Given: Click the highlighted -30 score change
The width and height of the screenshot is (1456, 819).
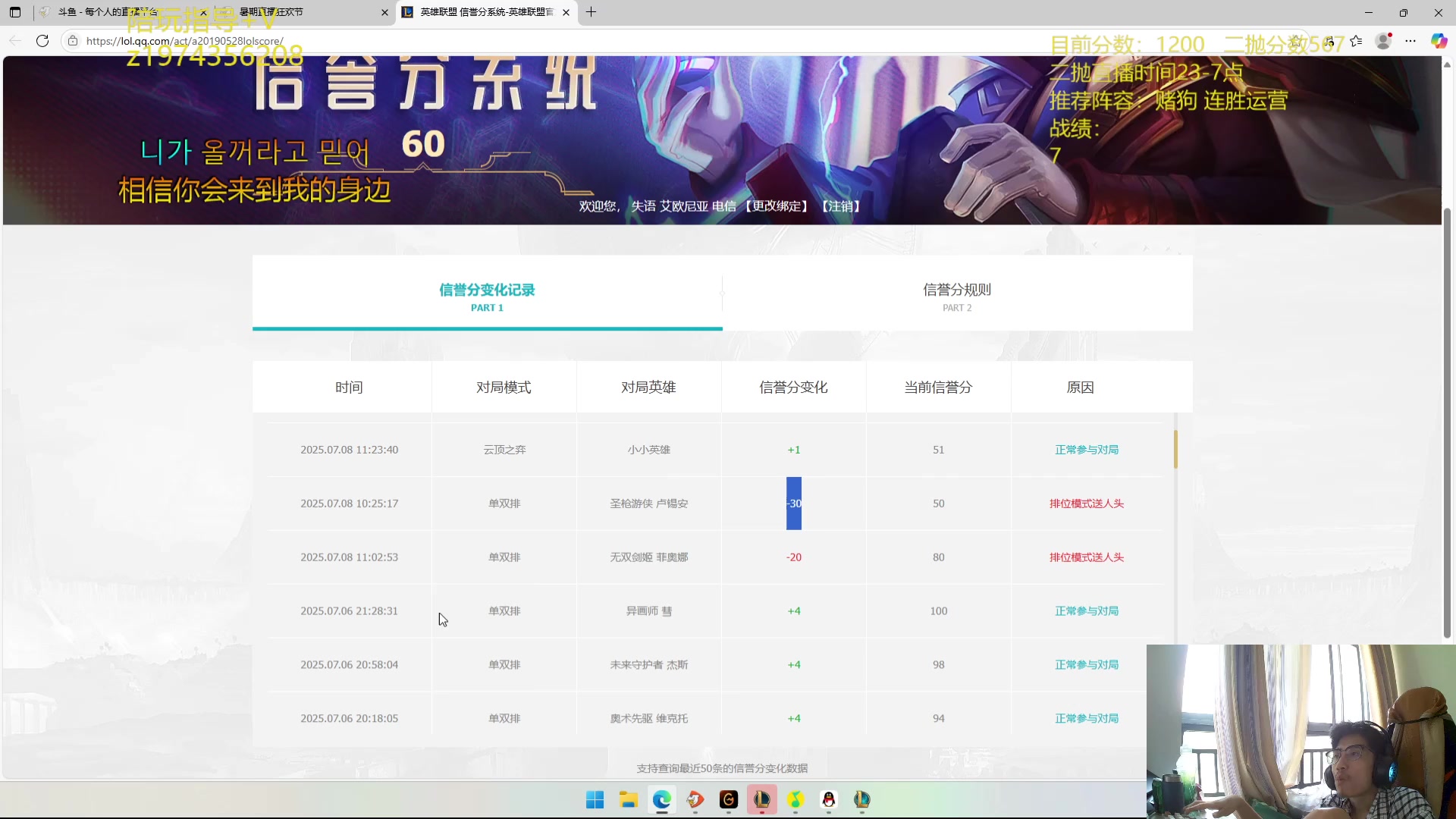Looking at the screenshot, I should click(794, 504).
